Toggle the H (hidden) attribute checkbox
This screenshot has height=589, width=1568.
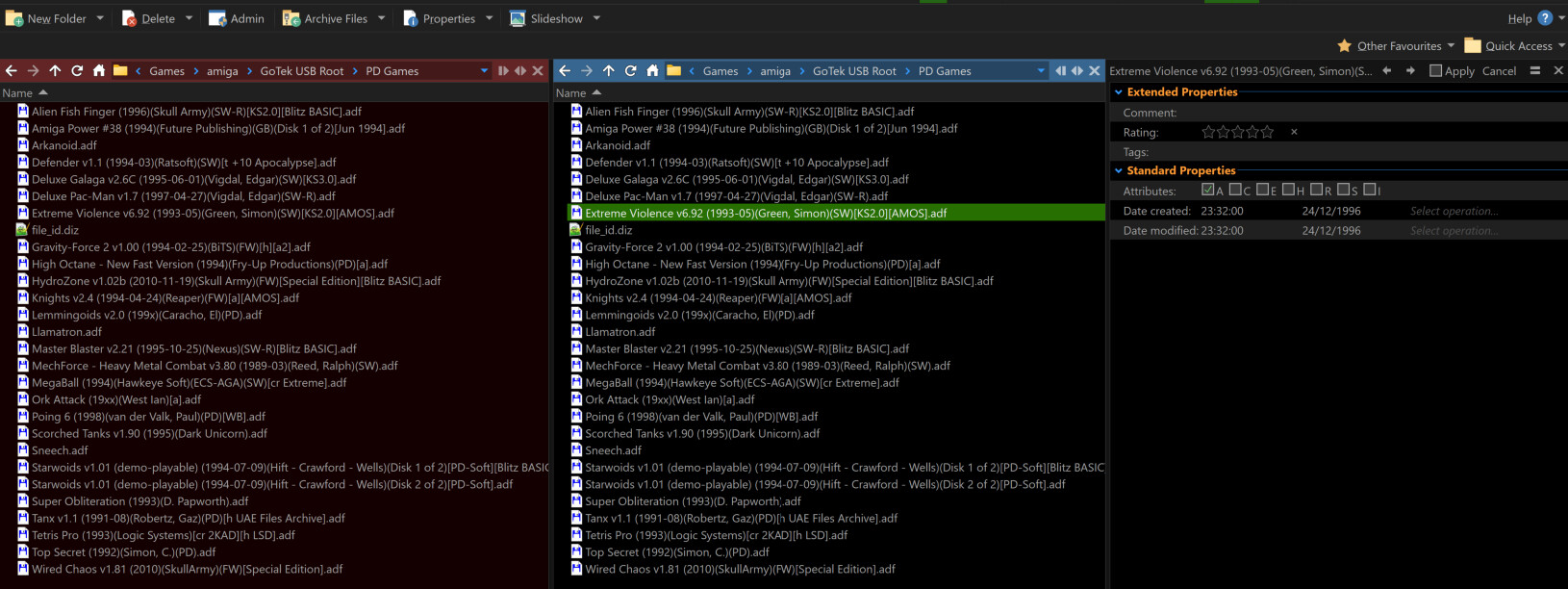(1288, 190)
